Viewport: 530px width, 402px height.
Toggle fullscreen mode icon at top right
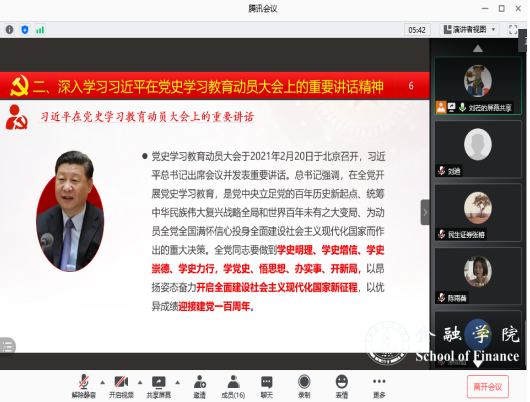(x=513, y=30)
